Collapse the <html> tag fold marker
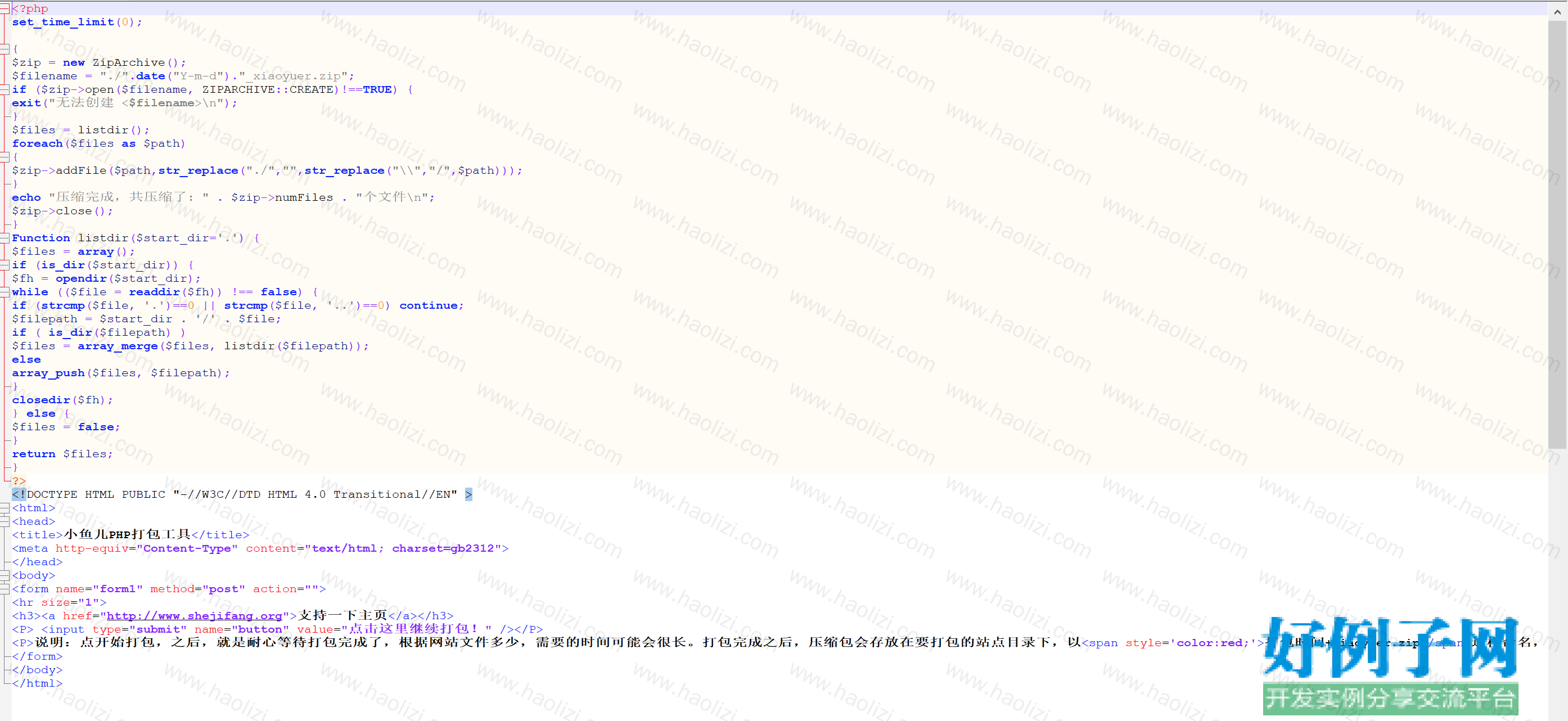The height and width of the screenshot is (721, 1568). click(x=4, y=508)
